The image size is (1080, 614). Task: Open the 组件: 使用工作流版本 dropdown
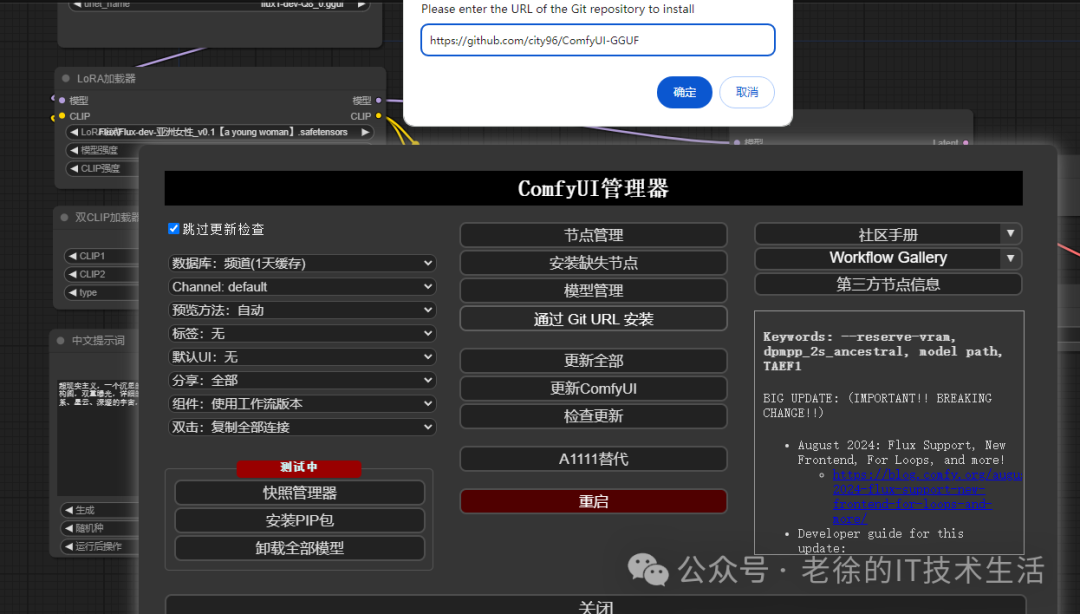pyautogui.click(x=302, y=404)
